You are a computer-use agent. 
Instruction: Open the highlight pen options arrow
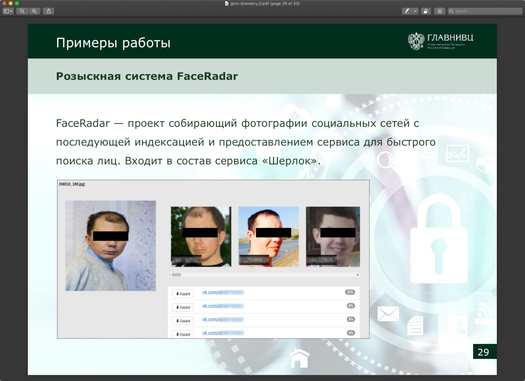[x=415, y=11]
